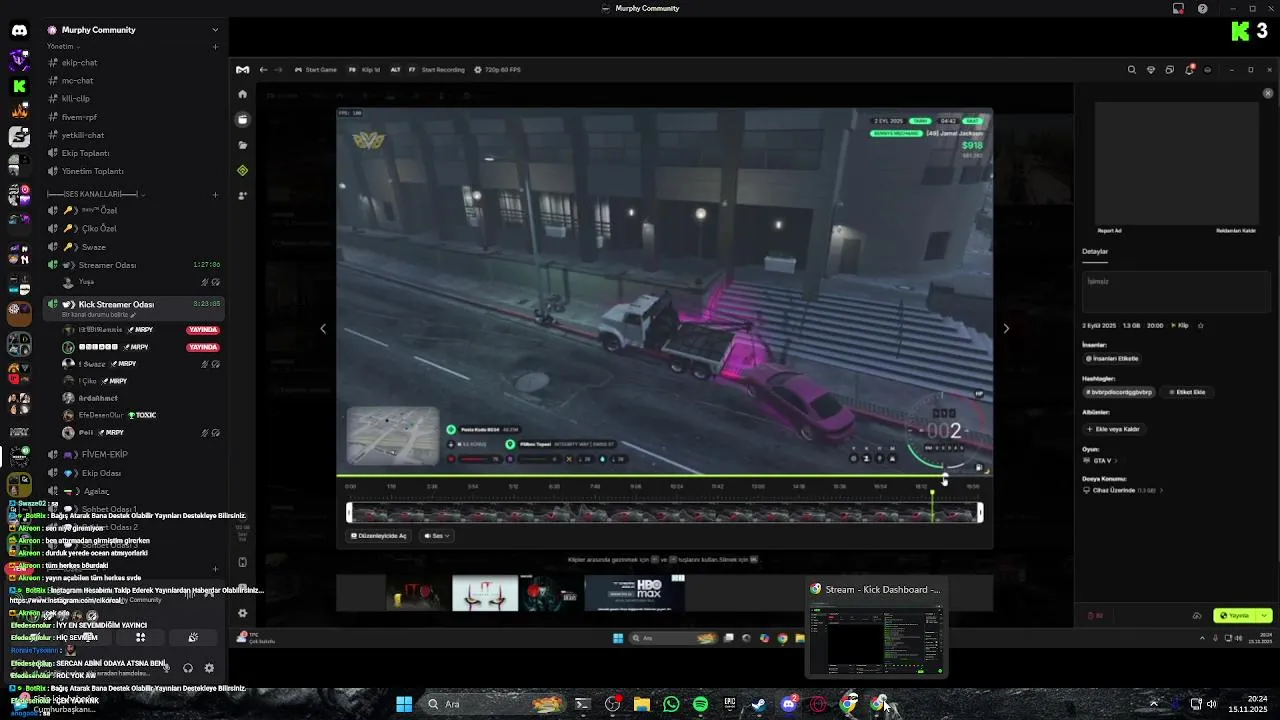Open the Windows Start menu
Viewport: 1280px width, 720px height.
[x=404, y=704]
